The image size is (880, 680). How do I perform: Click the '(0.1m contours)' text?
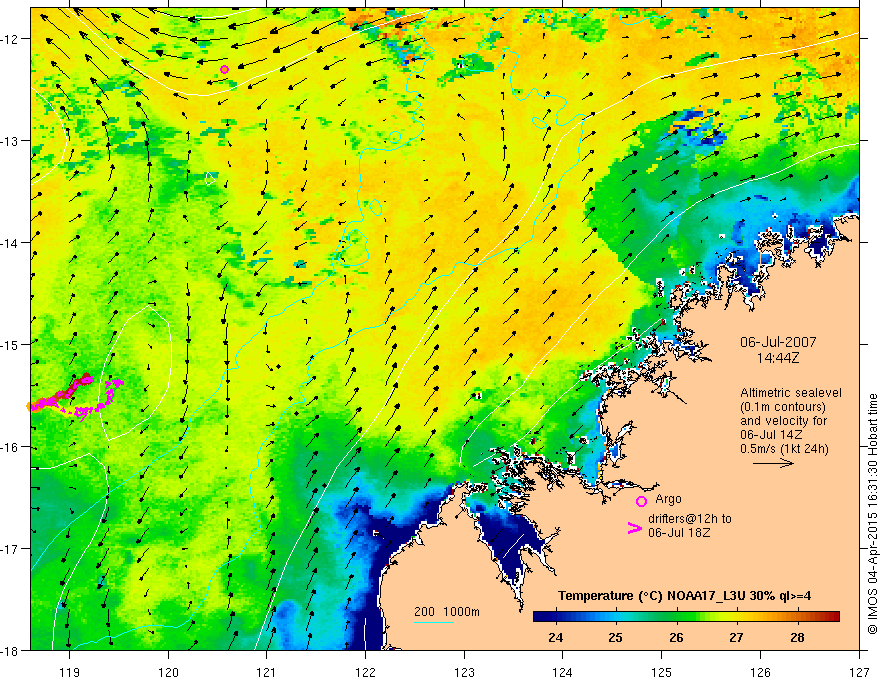click(x=783, y=407)
